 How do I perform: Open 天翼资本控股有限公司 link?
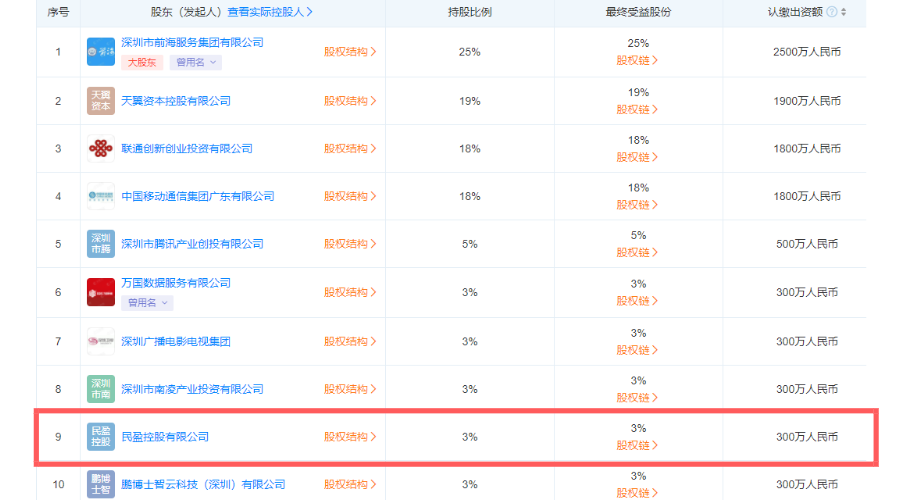176,101
